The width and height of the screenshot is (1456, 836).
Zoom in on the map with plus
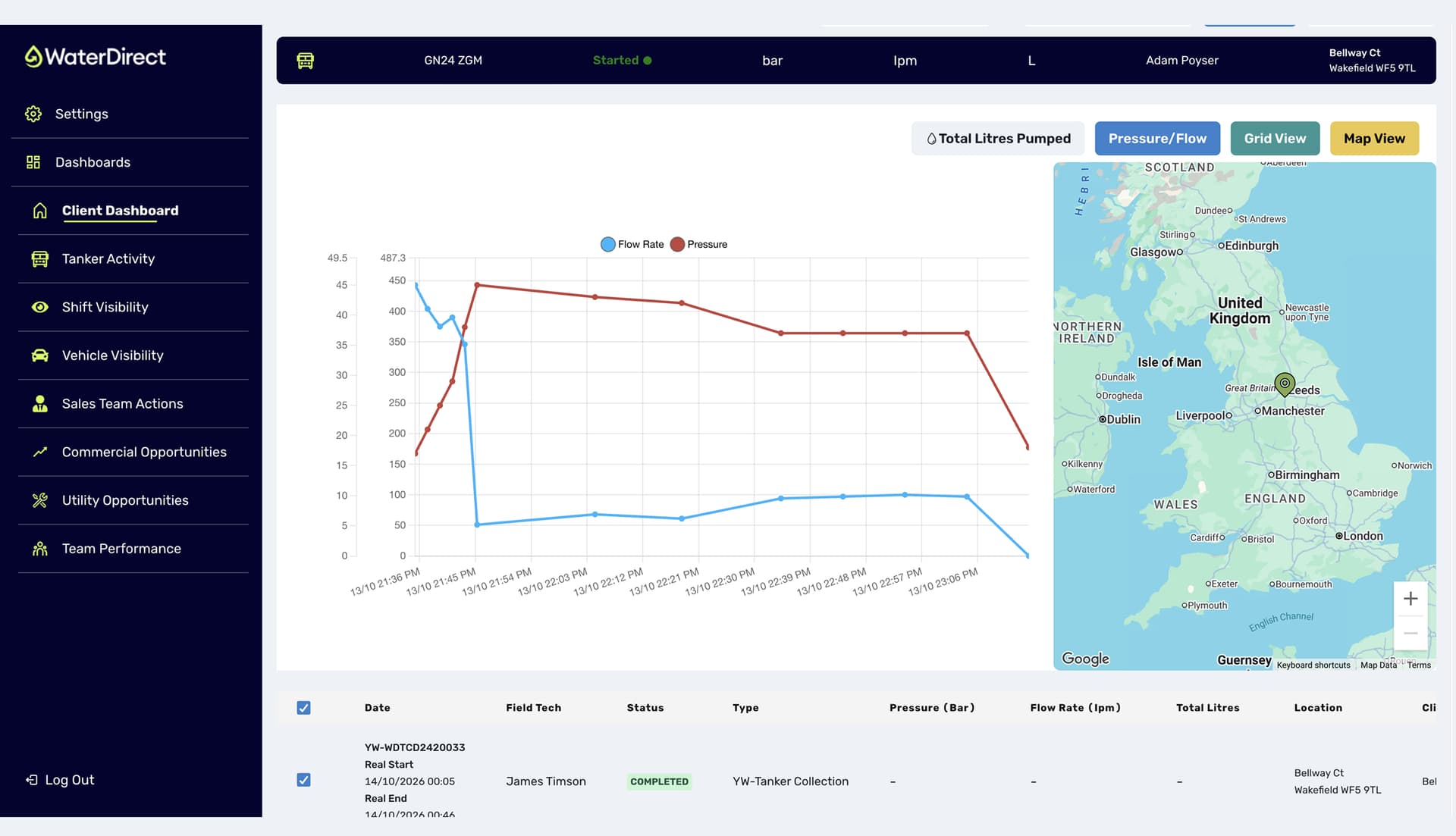click(1410, 599)
